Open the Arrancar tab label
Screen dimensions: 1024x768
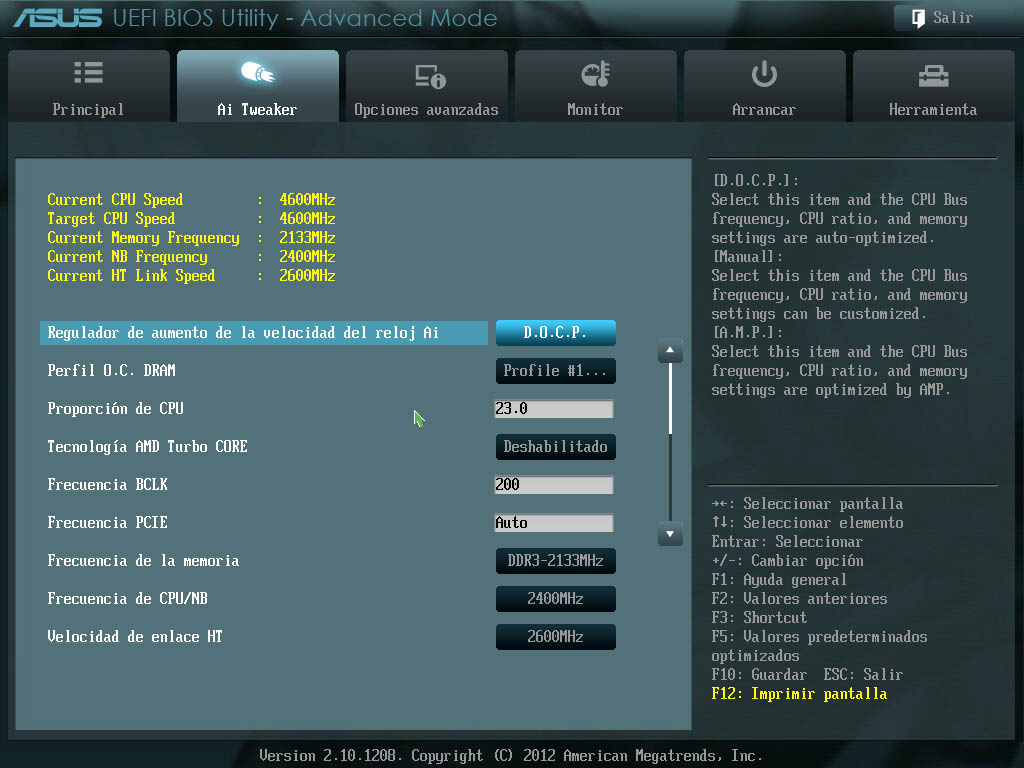click(x=764, y=110)
